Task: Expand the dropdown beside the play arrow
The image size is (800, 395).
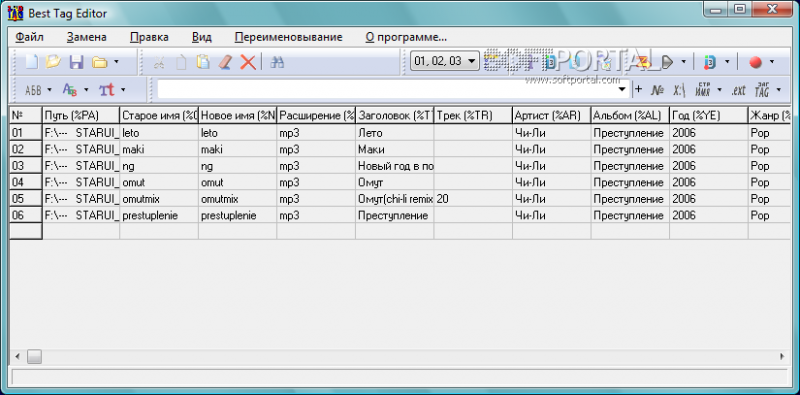Action: pos(684,62)
